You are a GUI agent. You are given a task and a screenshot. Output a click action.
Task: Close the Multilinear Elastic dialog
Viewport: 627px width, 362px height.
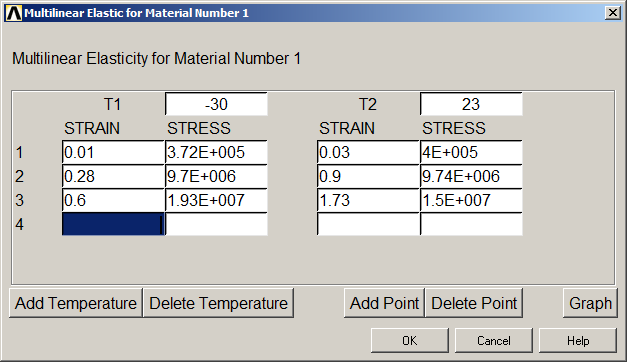[x=613, y=13]
